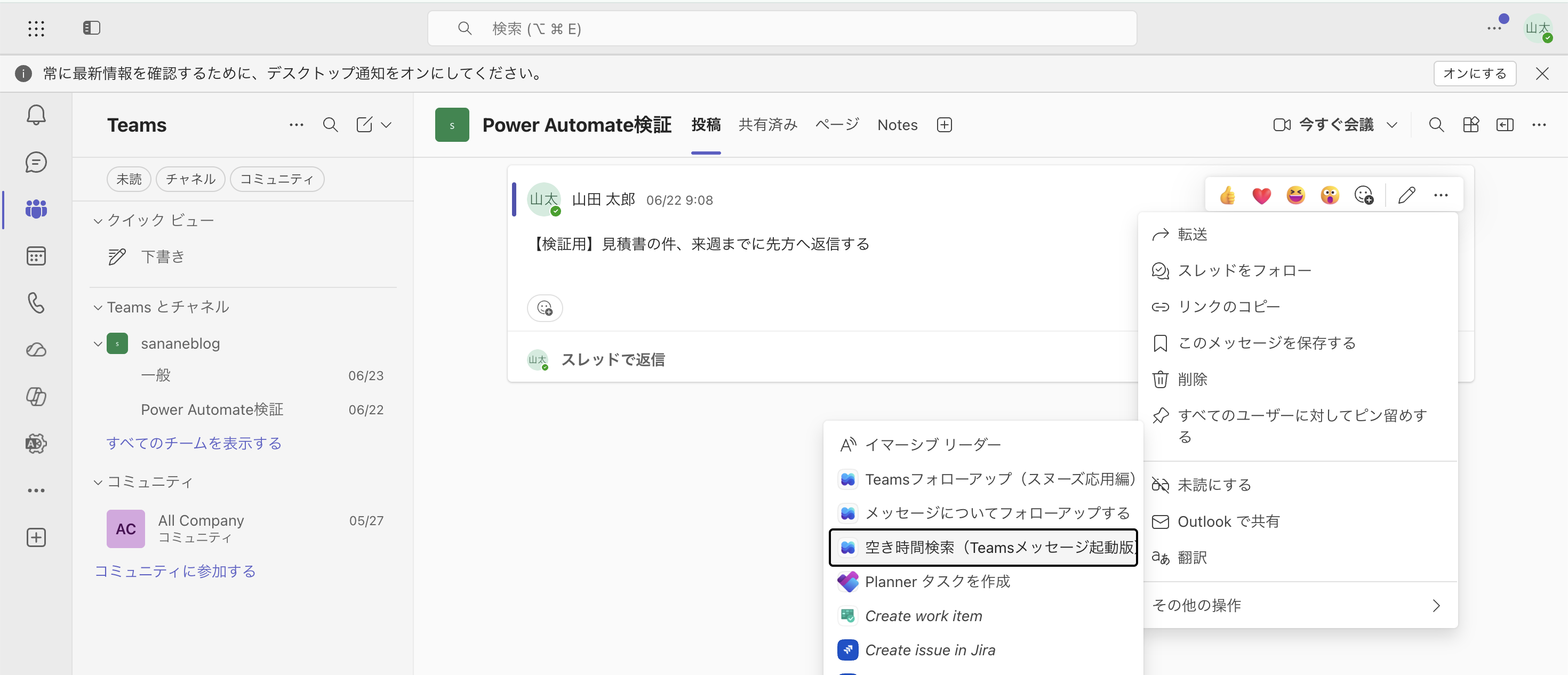1568x675 pixels.
Task: React with red heart emoji
Action: point(1262,195)
